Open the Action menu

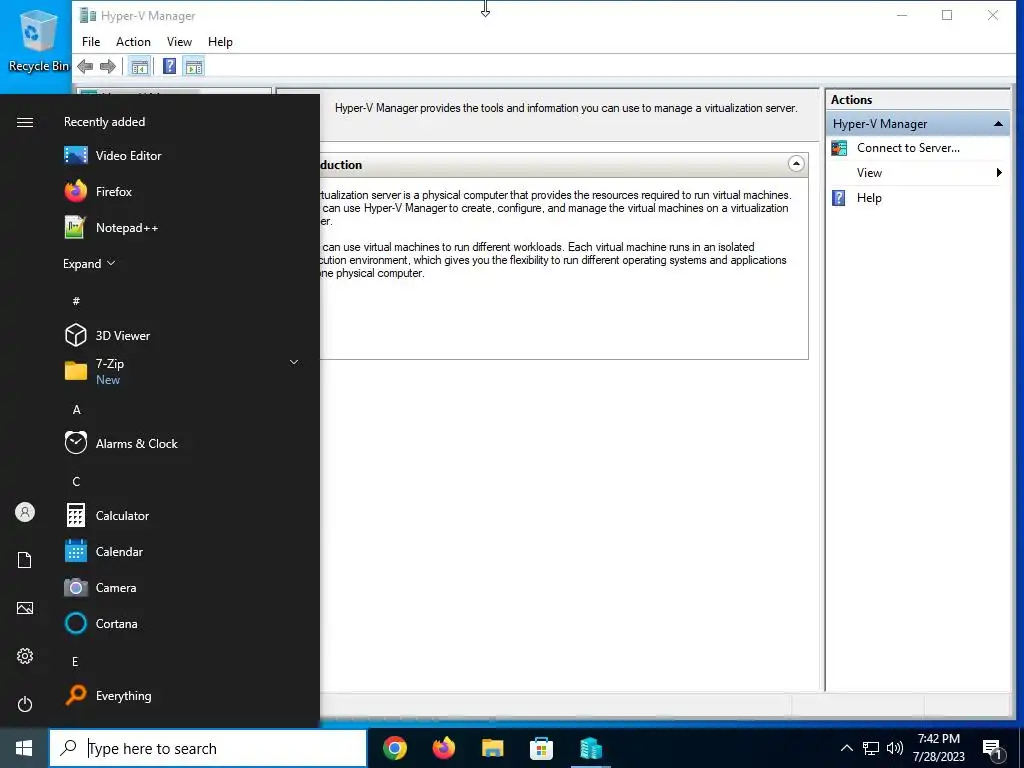133,42
